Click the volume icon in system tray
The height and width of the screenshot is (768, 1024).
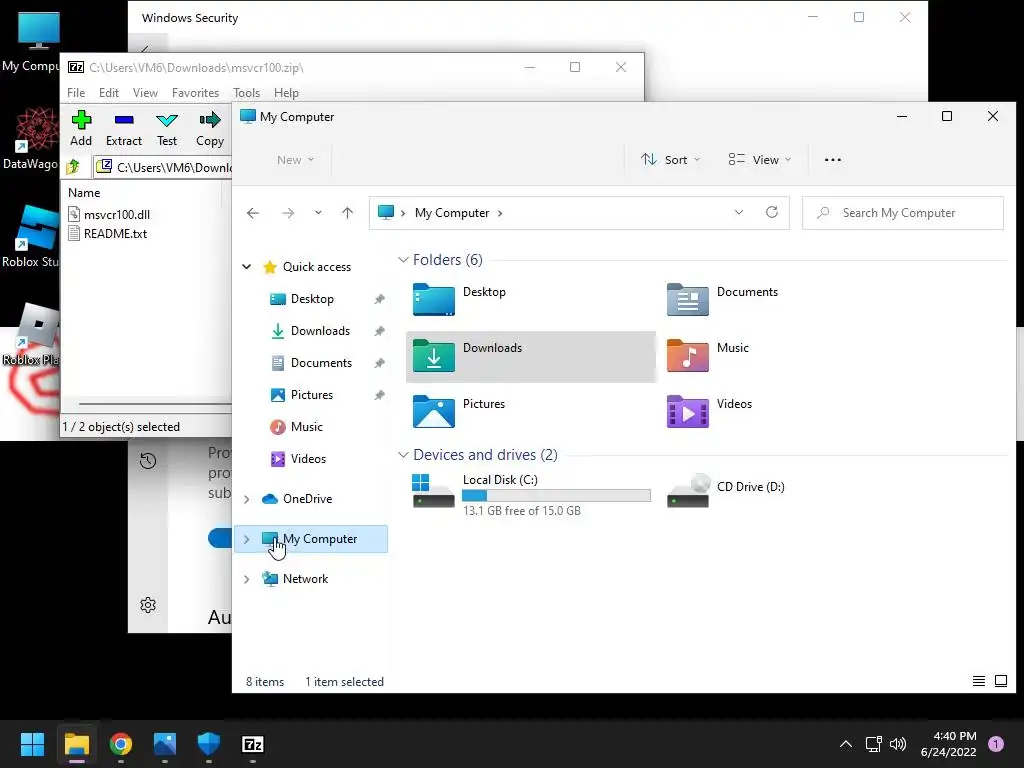point(898,744)
